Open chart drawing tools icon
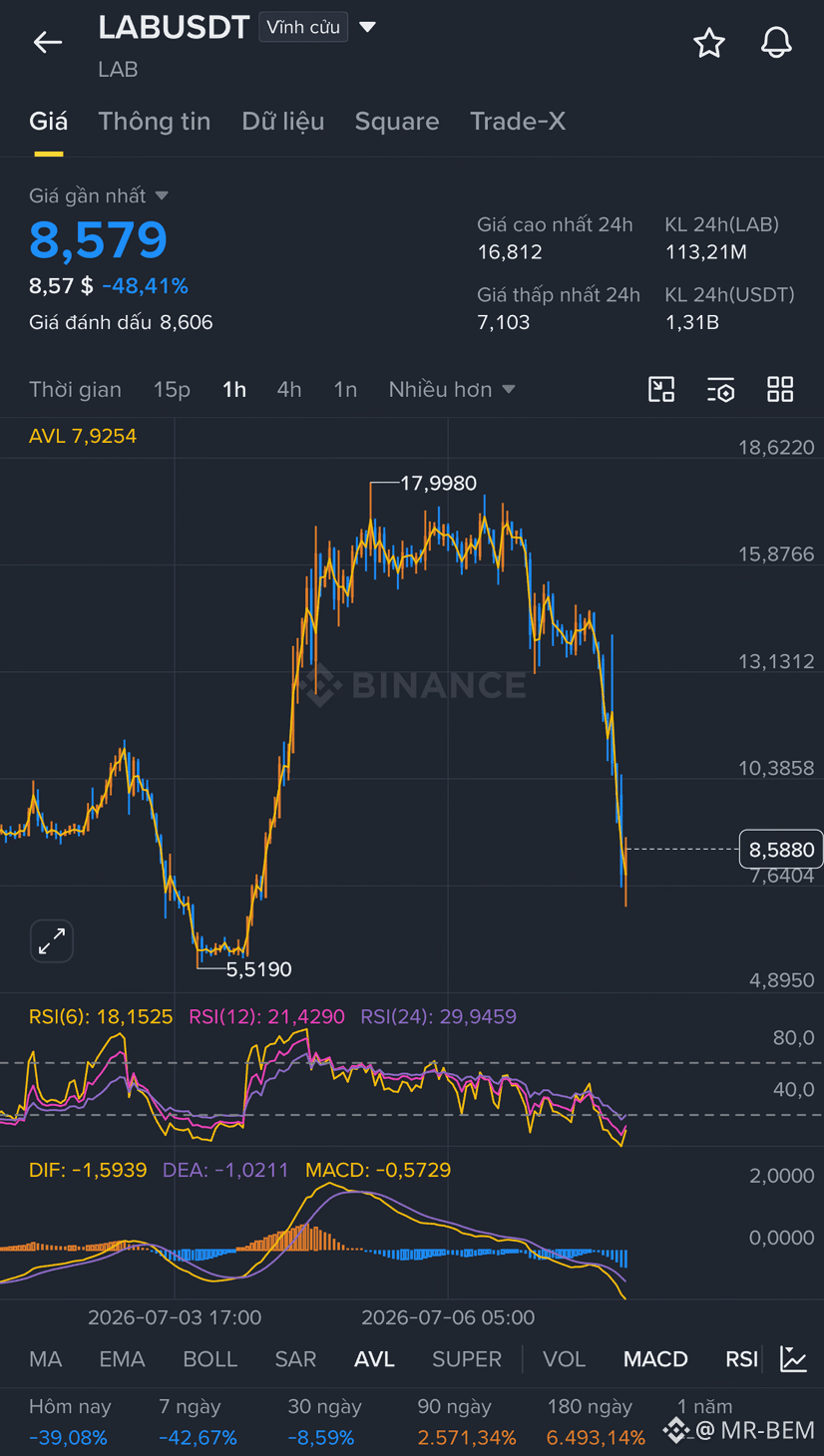 tap(661, 389)
